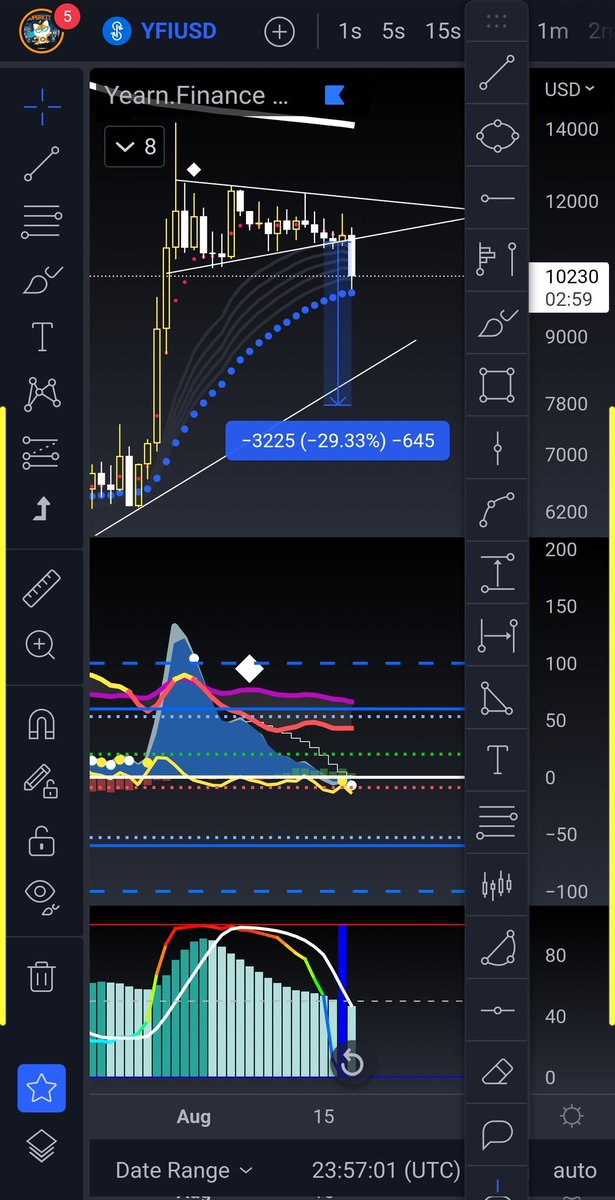Select Fibonacci lines in floating toolbar

coord(497,823)
